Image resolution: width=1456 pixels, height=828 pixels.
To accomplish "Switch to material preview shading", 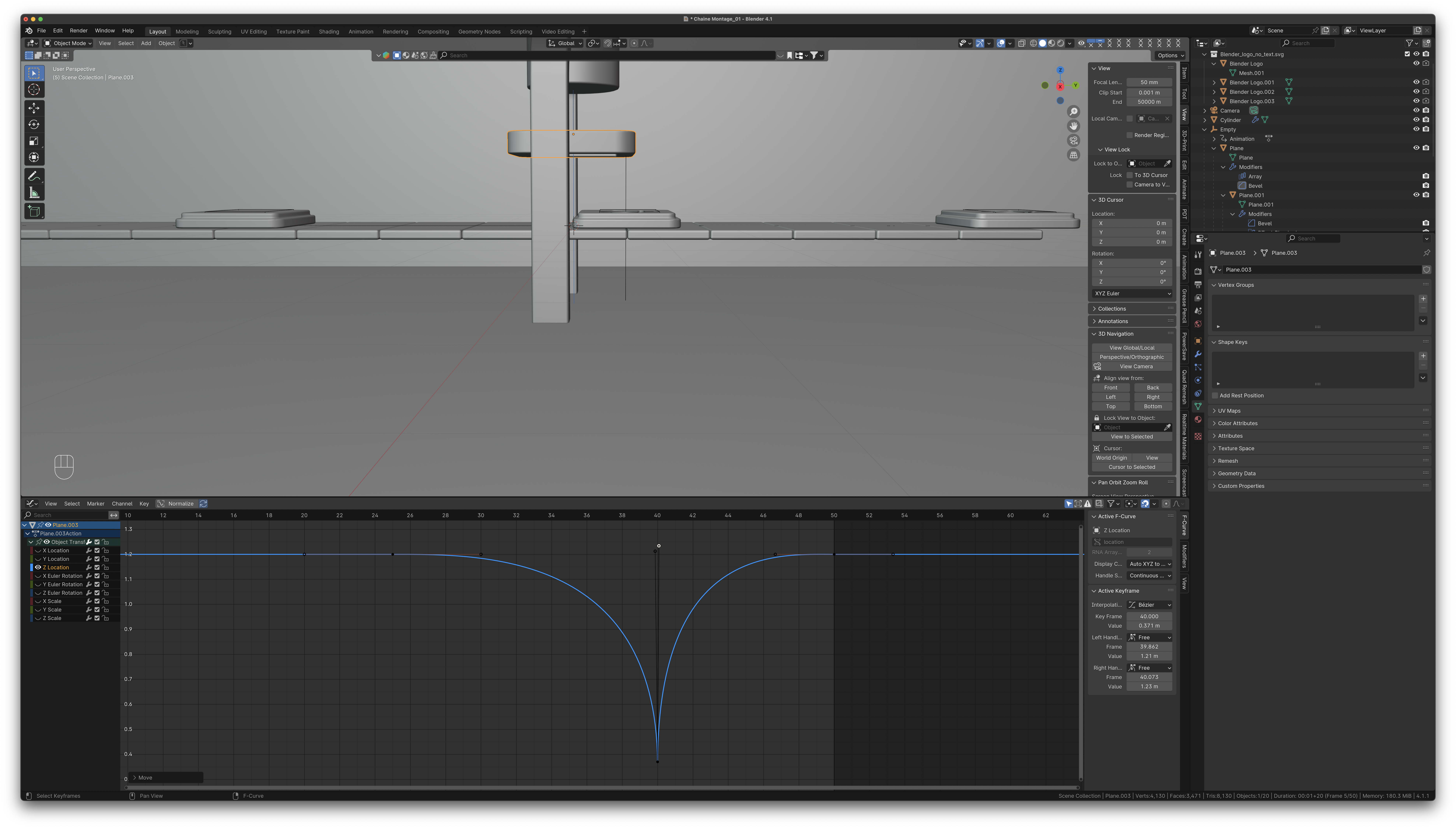I will click(x=1052, y=43).
